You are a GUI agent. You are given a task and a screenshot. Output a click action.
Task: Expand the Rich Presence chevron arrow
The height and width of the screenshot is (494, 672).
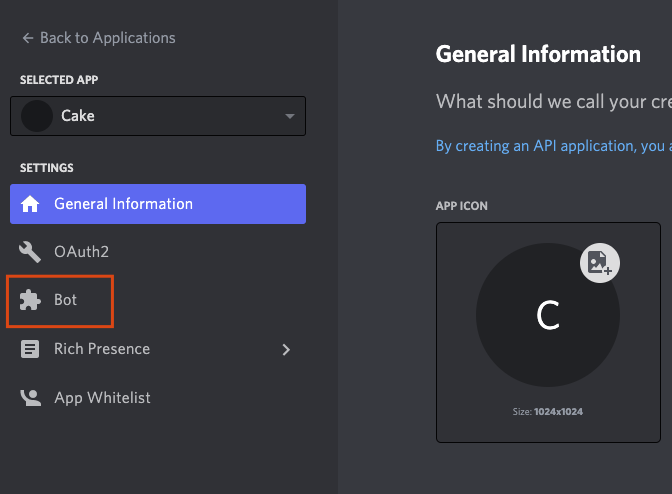(286, 350)
